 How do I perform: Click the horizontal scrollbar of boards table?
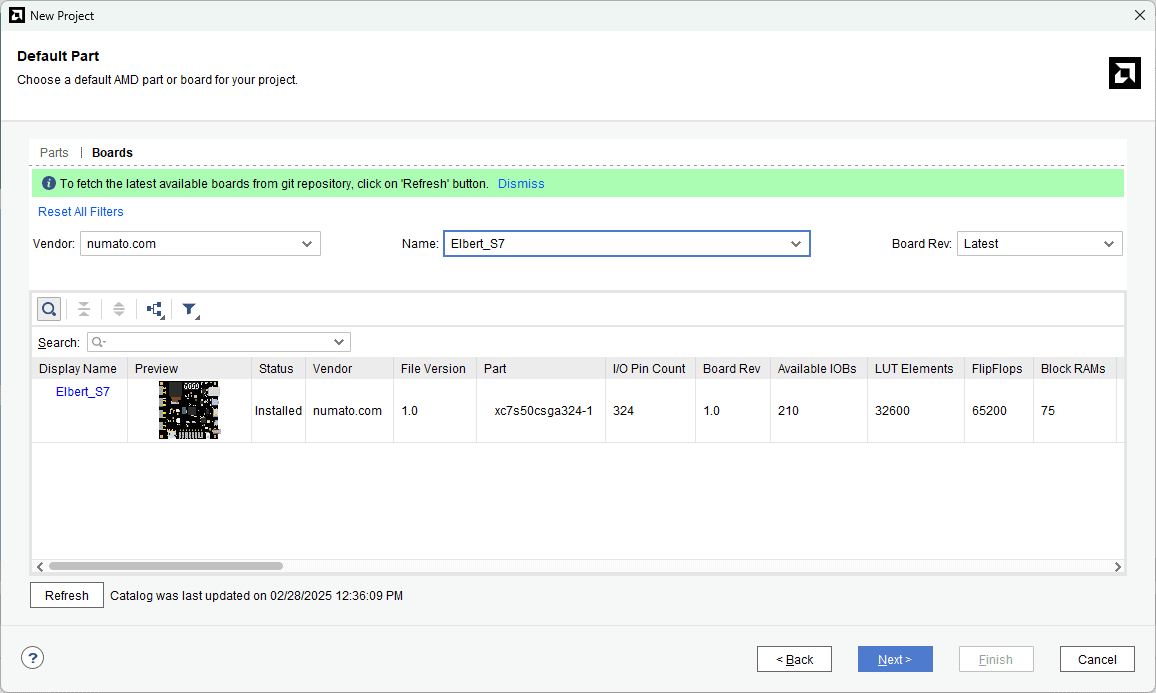(x=166, y=567)
